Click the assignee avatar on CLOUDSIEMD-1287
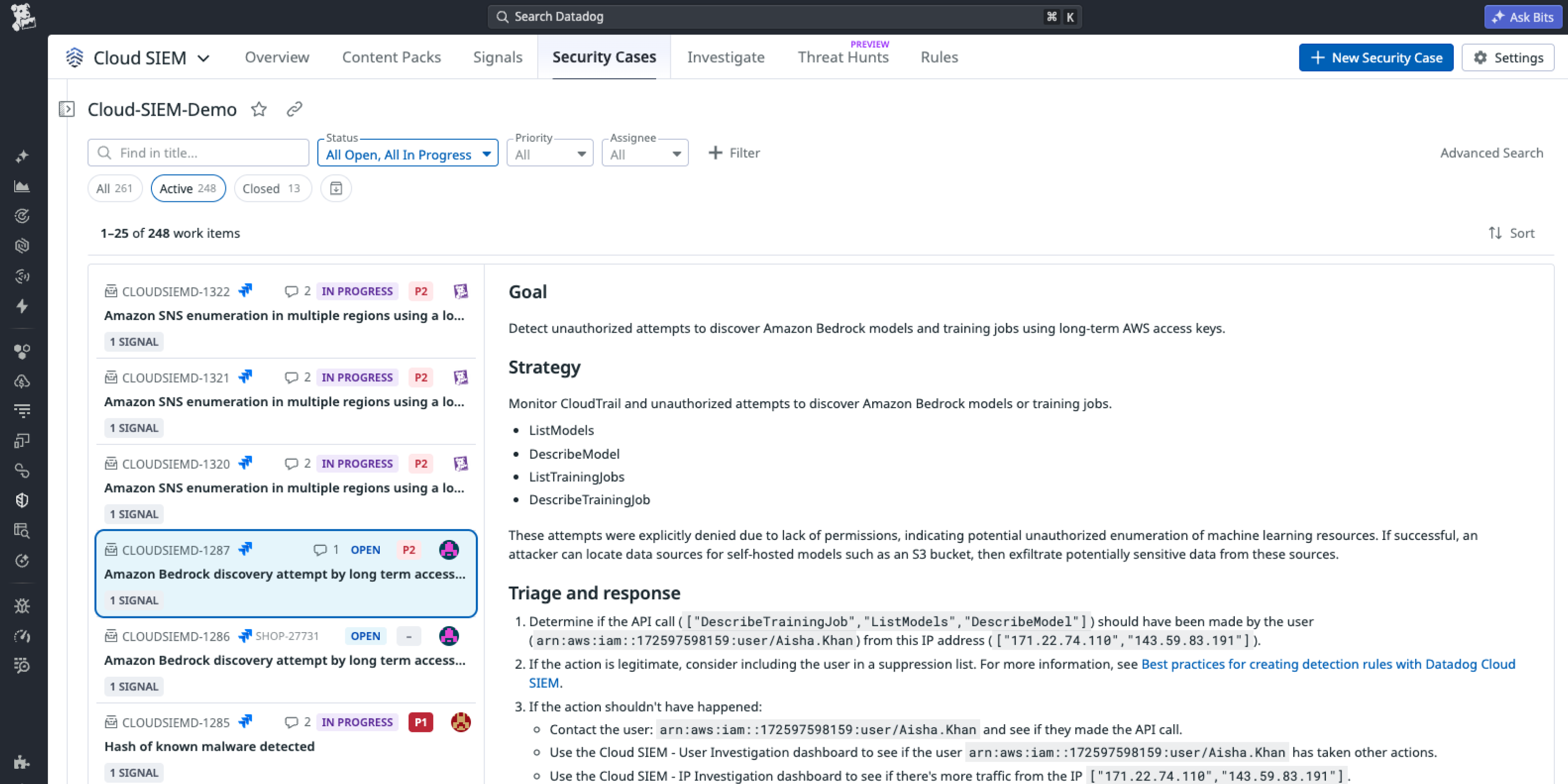Viewport: 1568px width, 784px height. click(449, 550)
